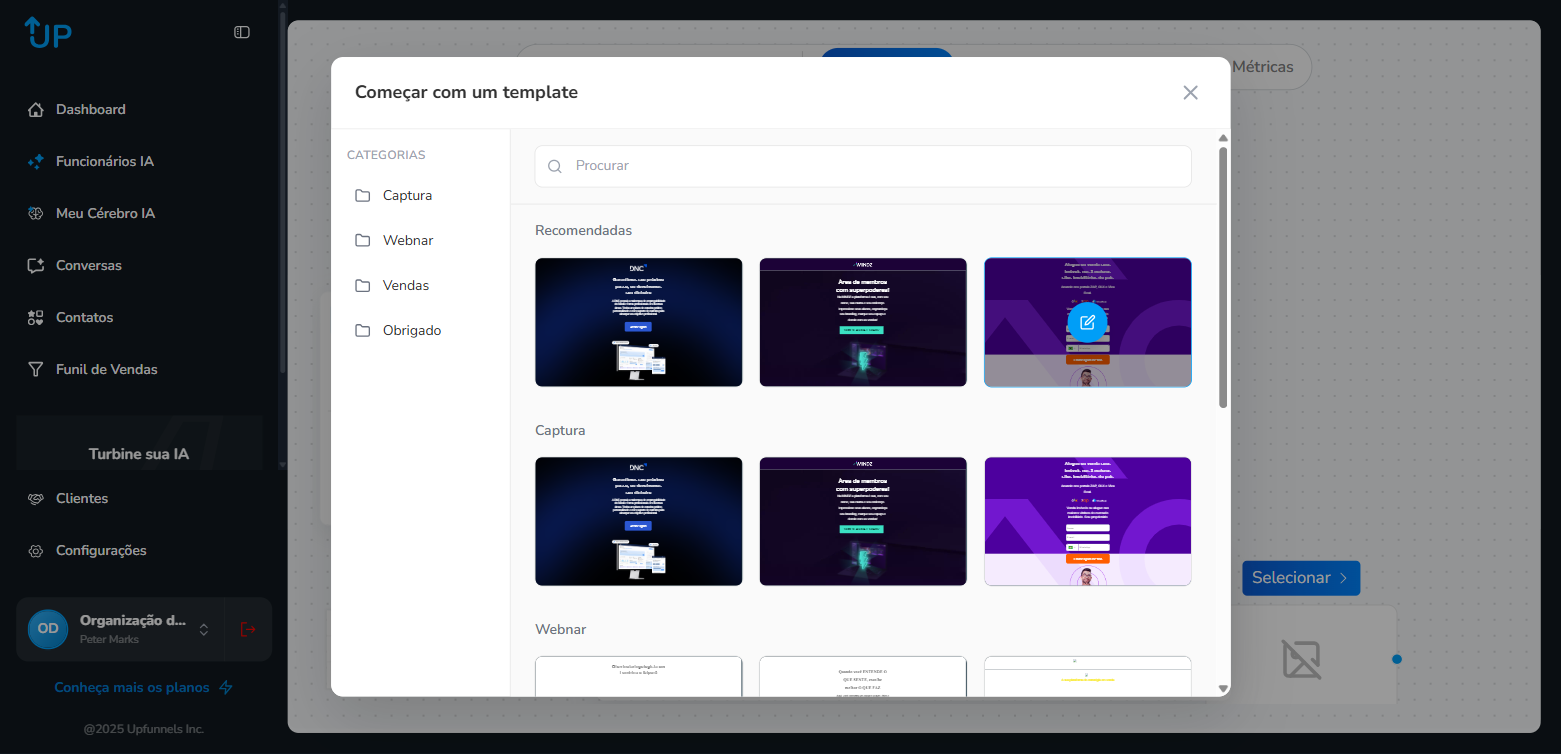This screenshot has height=754, width=1561.
Task: Open the Funil de Vendas funnel icon
Action: pyautogui.click(x=36, y=369)
